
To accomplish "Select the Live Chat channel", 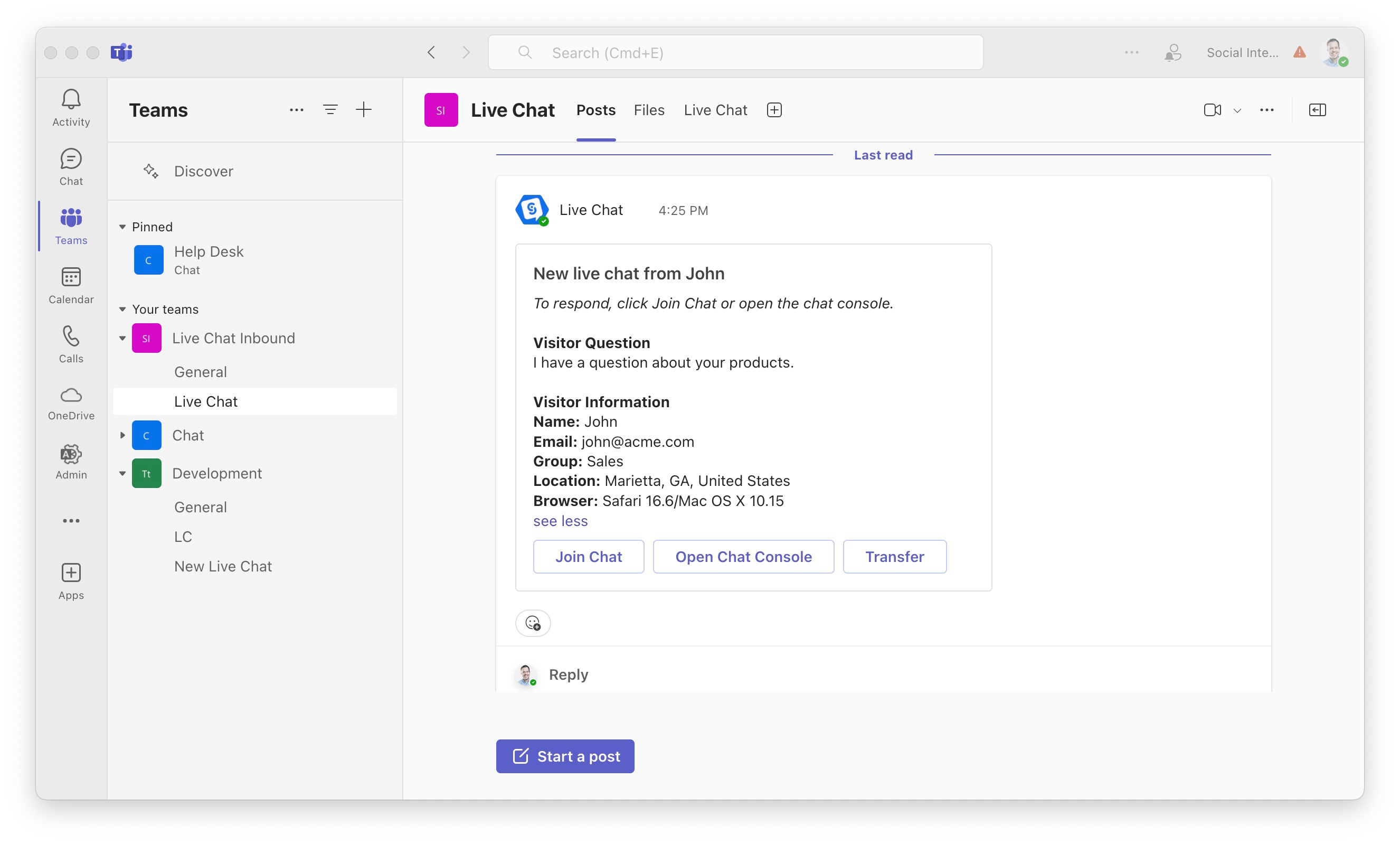I will pos(254,401).
